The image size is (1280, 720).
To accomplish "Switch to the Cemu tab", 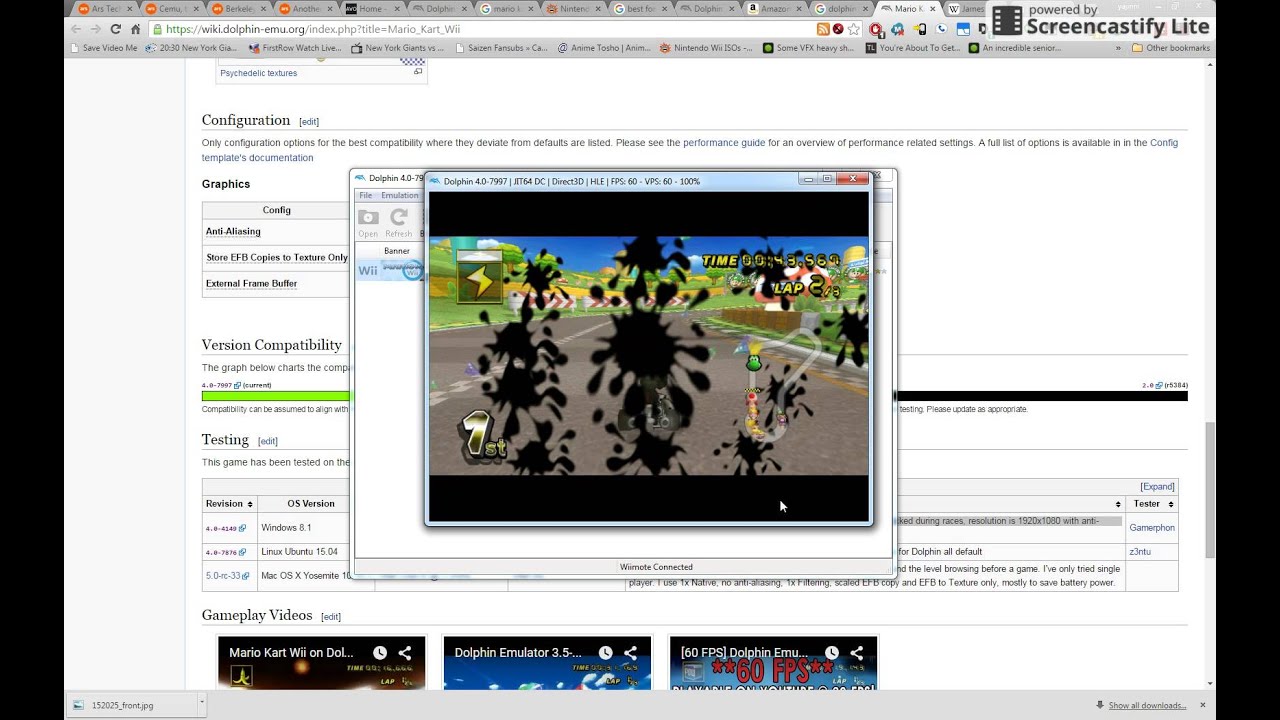I will point(171,9).
